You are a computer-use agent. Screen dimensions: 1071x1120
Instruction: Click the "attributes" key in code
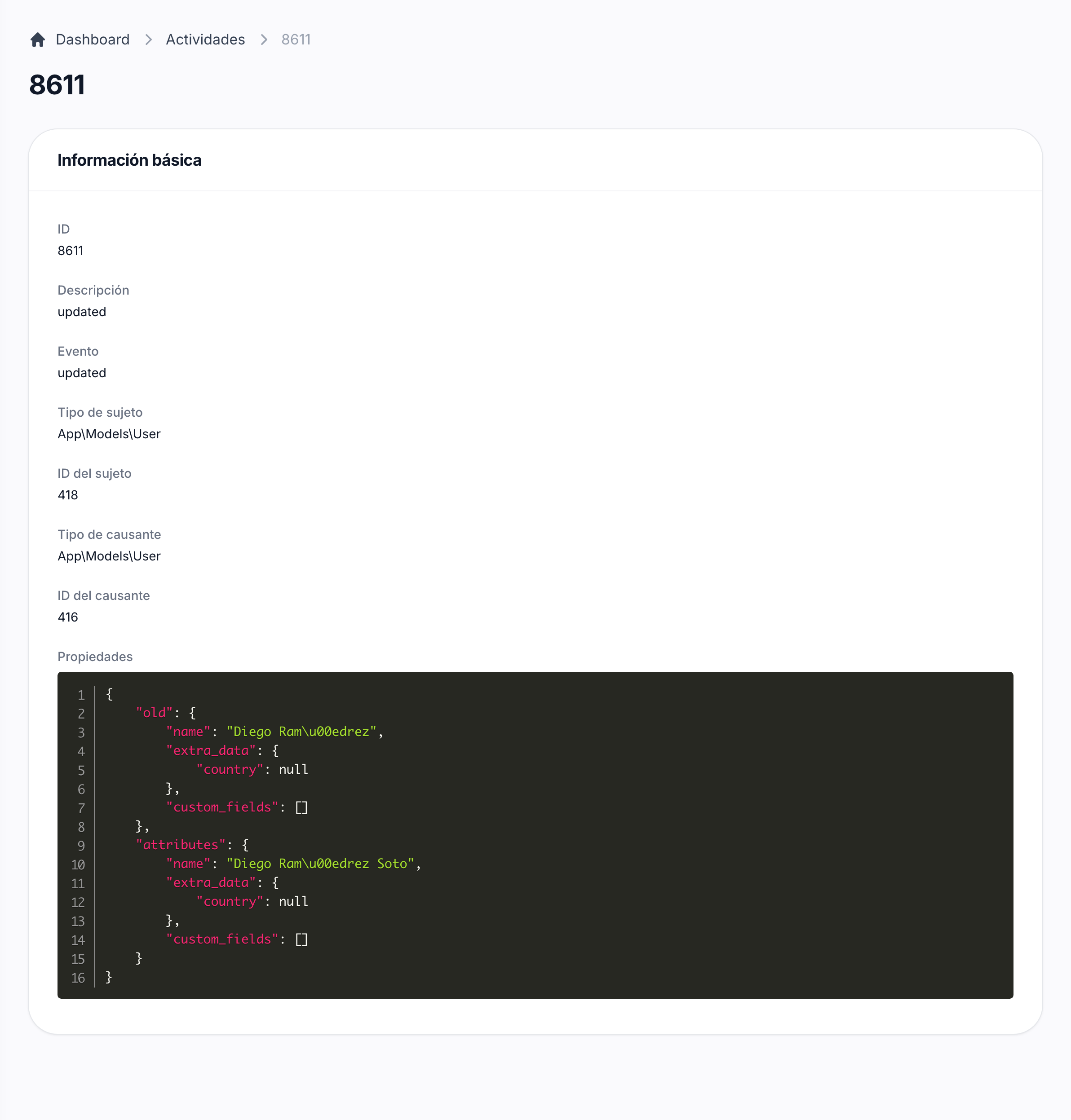pos(181,844)
